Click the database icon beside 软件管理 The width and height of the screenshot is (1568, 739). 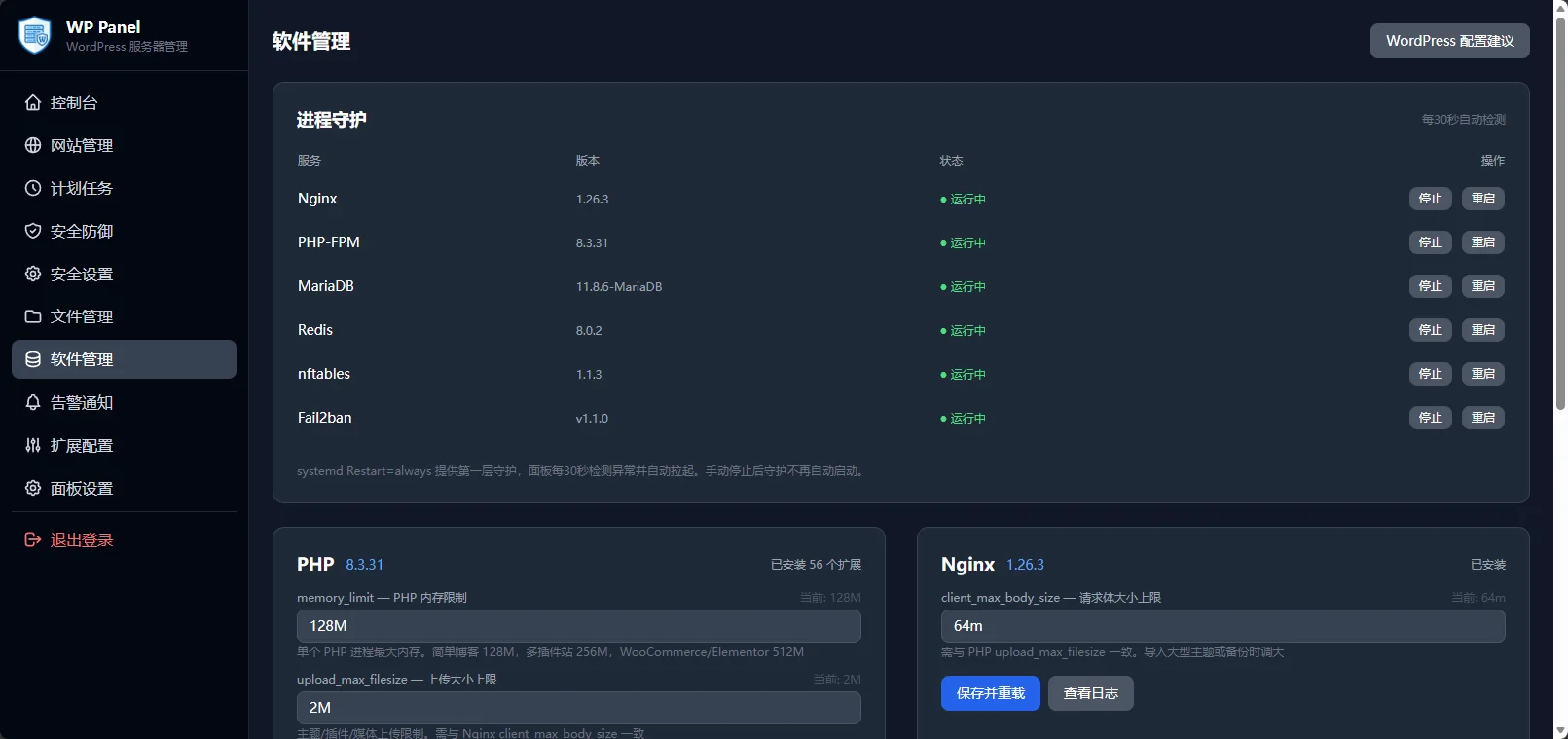(x=33, y=359)
